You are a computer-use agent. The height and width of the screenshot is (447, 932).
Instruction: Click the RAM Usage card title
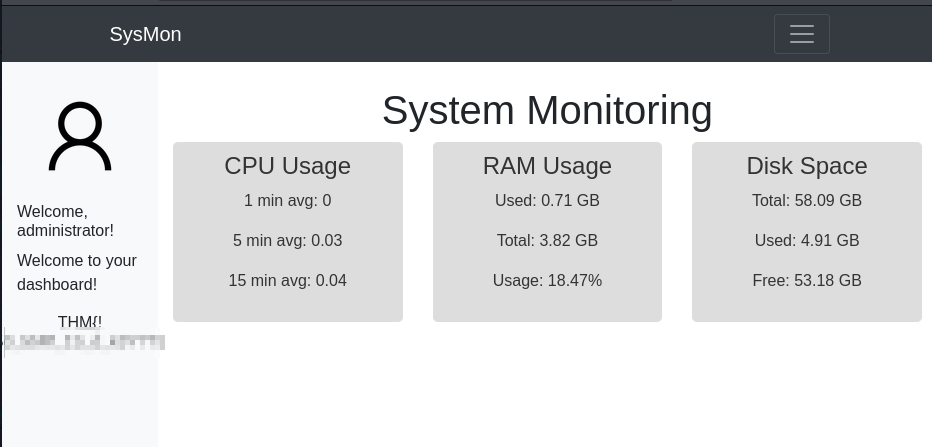coord(547,165)
